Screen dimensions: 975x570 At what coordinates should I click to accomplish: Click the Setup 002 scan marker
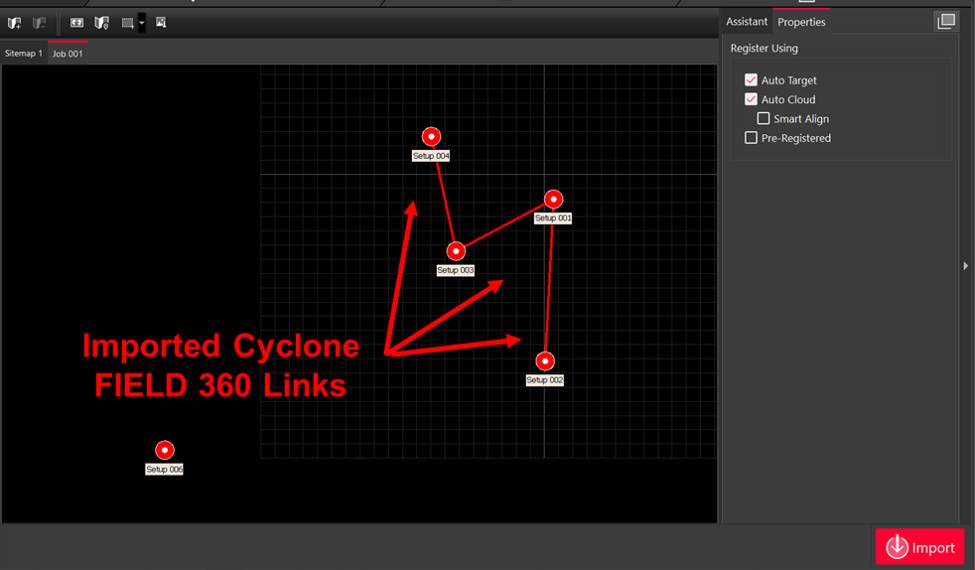545,361
